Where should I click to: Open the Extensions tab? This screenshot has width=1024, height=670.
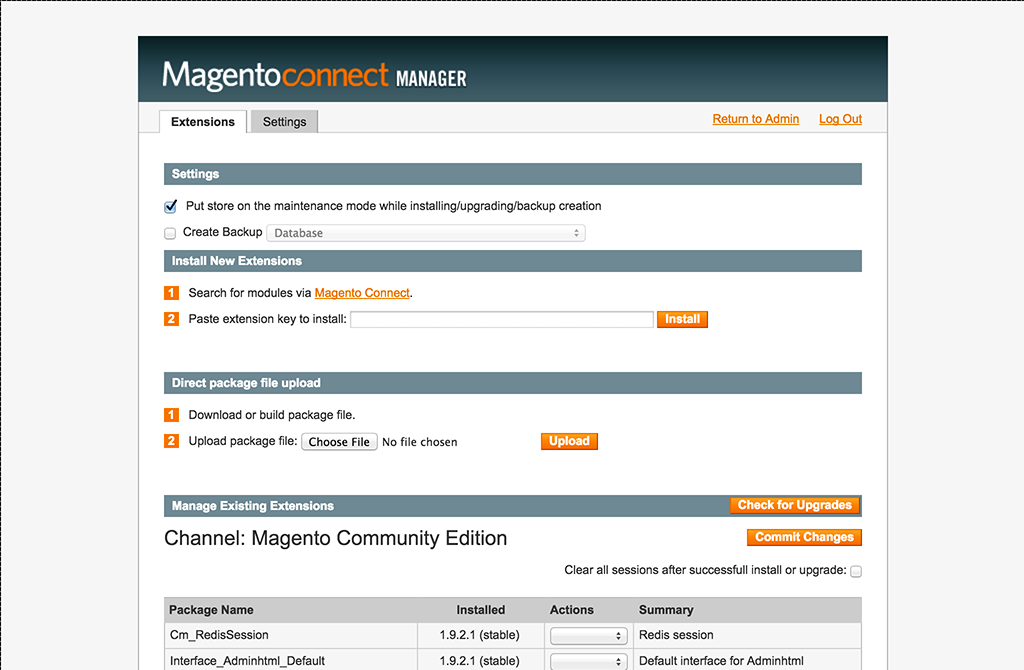click(202, 121)
